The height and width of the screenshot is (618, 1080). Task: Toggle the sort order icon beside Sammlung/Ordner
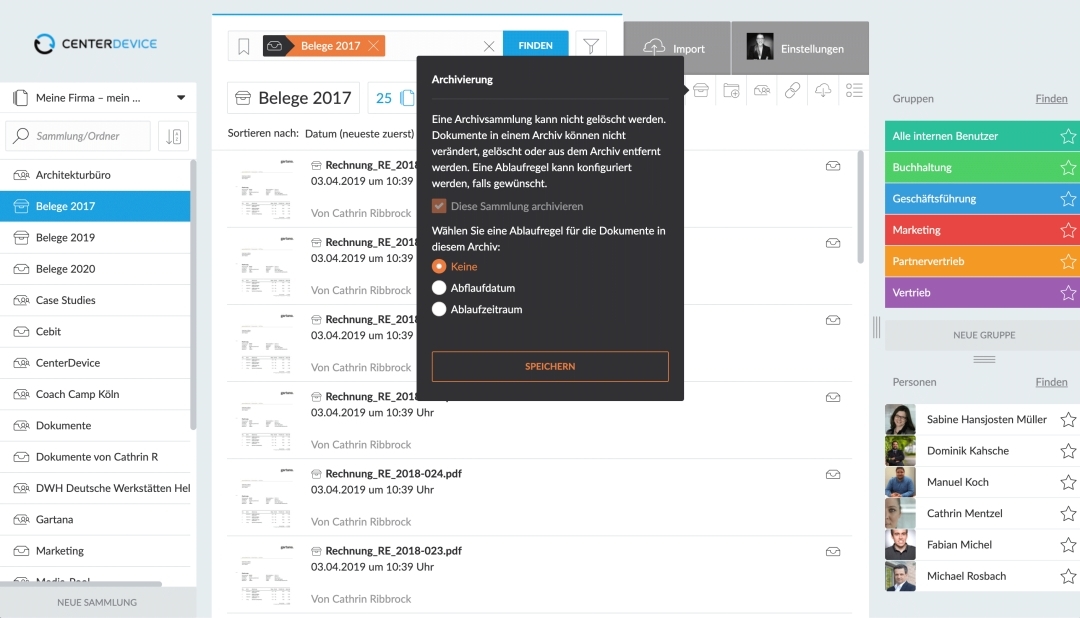tap(173, 136)
